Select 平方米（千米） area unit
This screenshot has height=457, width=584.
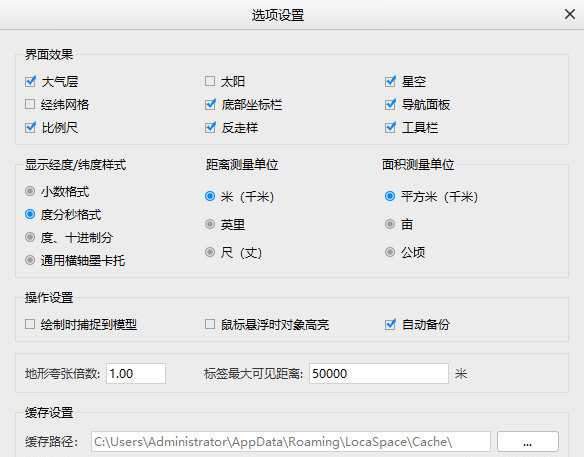390,196
